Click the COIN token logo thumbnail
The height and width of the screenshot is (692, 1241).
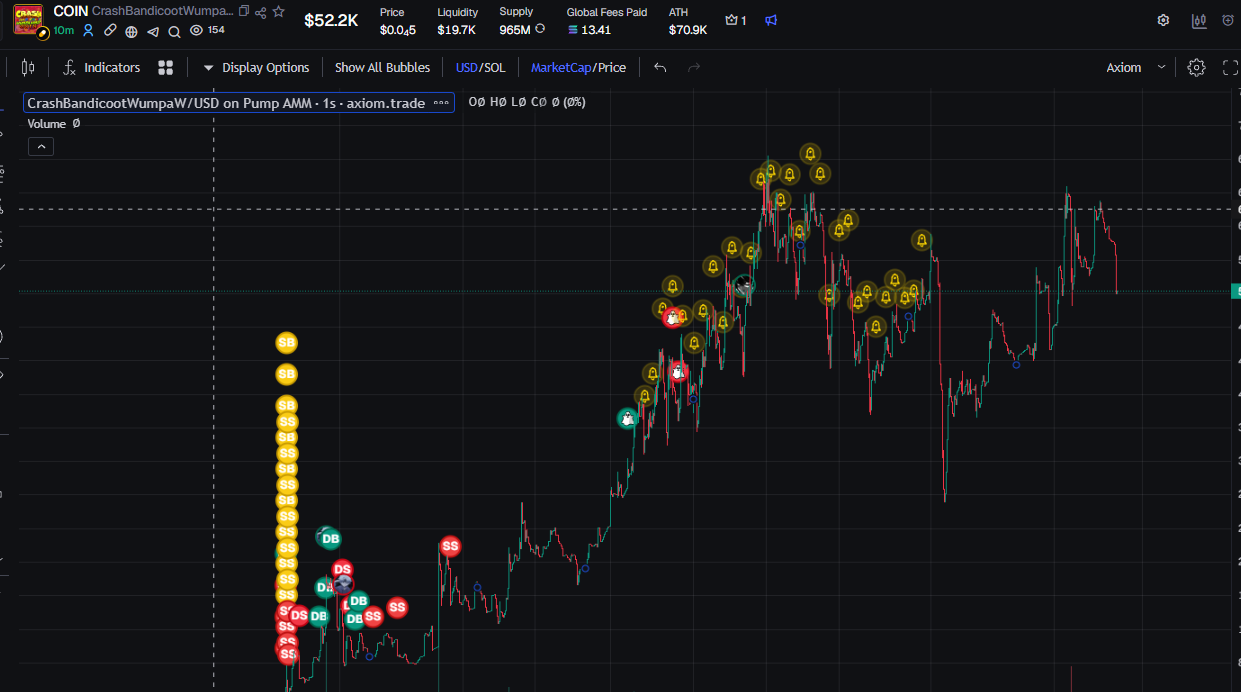tap(28, 19)
